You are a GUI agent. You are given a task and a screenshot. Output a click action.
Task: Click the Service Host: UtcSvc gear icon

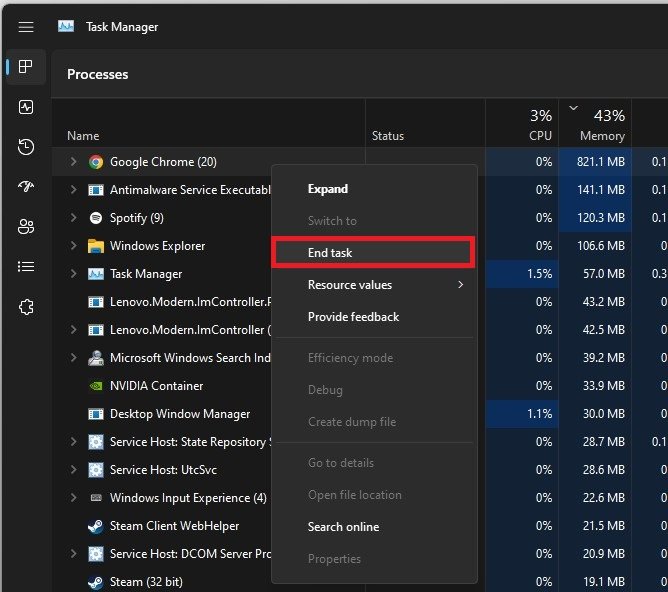pyautogui.click(x=96, y=470)
